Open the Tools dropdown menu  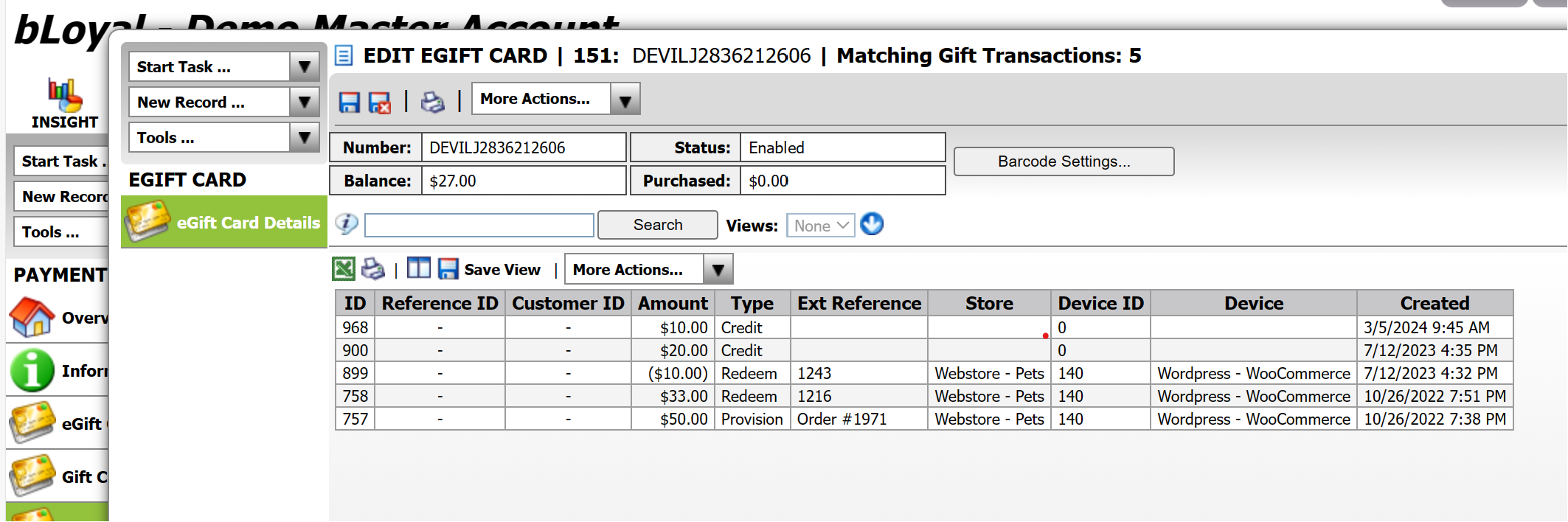pyautogui.click(x=303, y=138)
